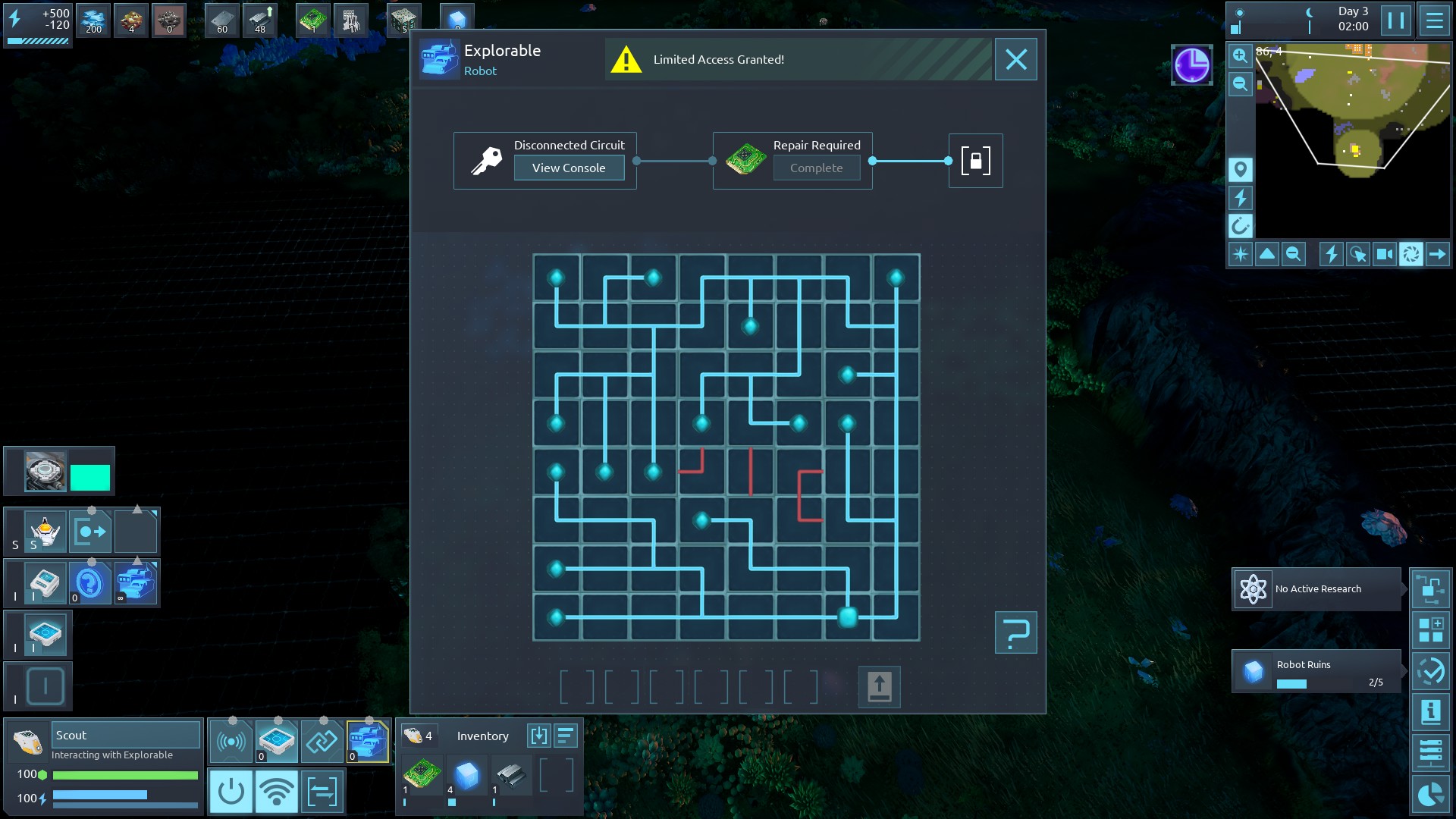Select the Scout unit name field
Screen dimensions: 1456x819
click(125, 735)
